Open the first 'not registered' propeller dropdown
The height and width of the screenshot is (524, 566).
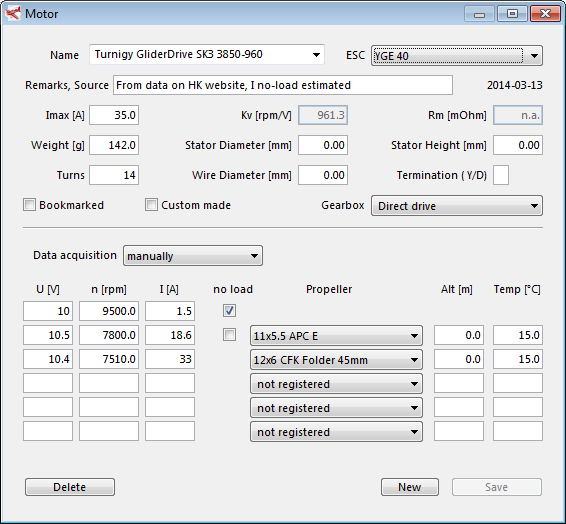(x=336, y=384)
